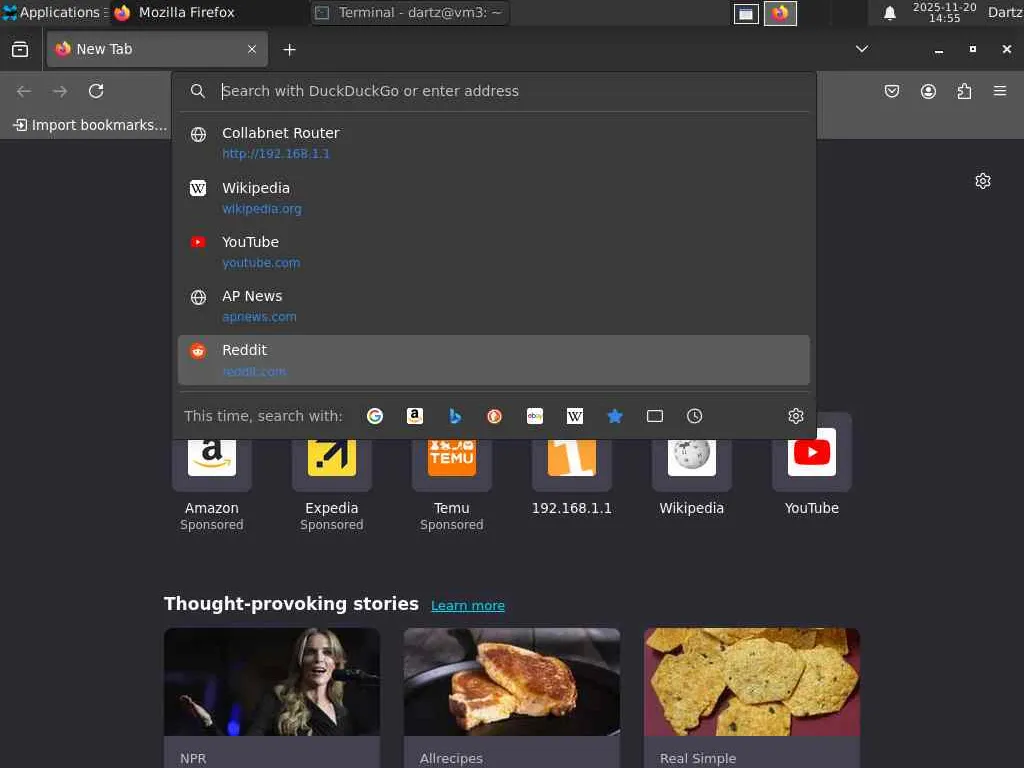Viewport: 1024px width, 768px height.
Task: Expand list all tabs chevron
Action: coord(862,49)
